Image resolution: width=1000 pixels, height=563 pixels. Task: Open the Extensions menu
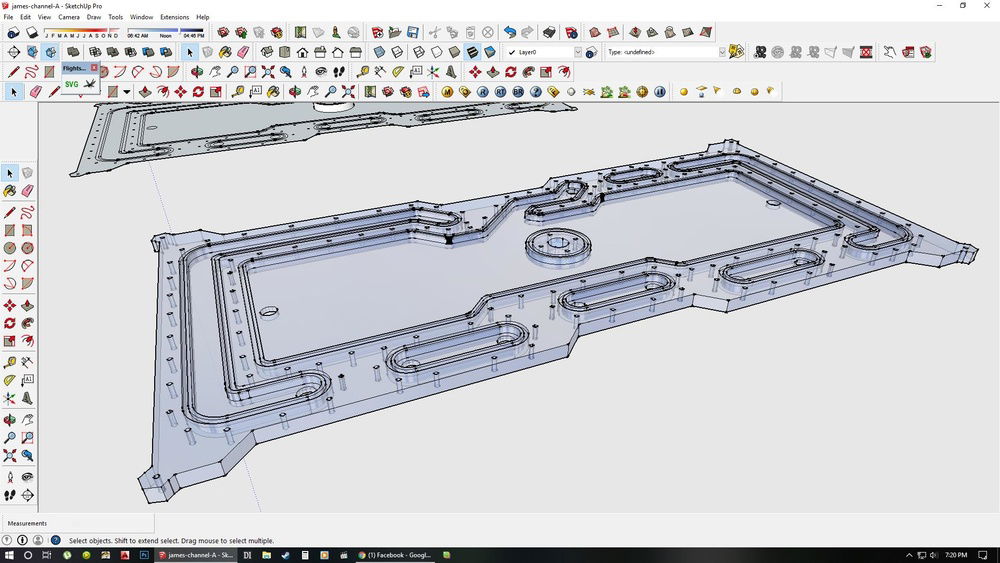pyautogui.click(x=174, y=17)
